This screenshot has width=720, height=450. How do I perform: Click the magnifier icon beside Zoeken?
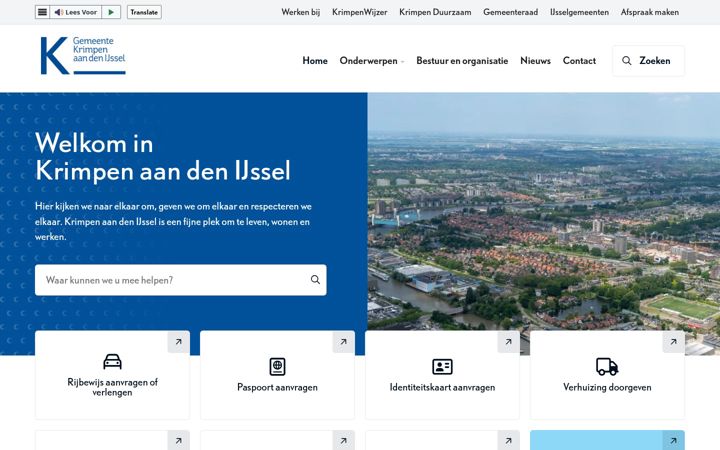tap(626, 61)
